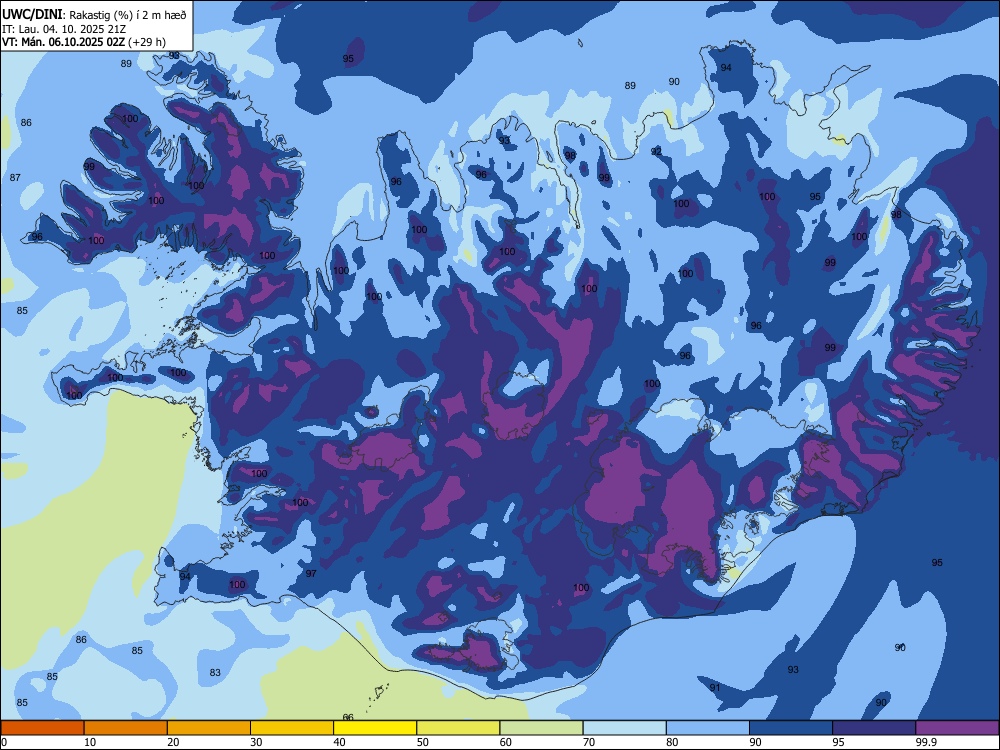This screenshot has height=750, width=1000.
Task: Click the 80 tick label in the legend
Action: point(672,742)
